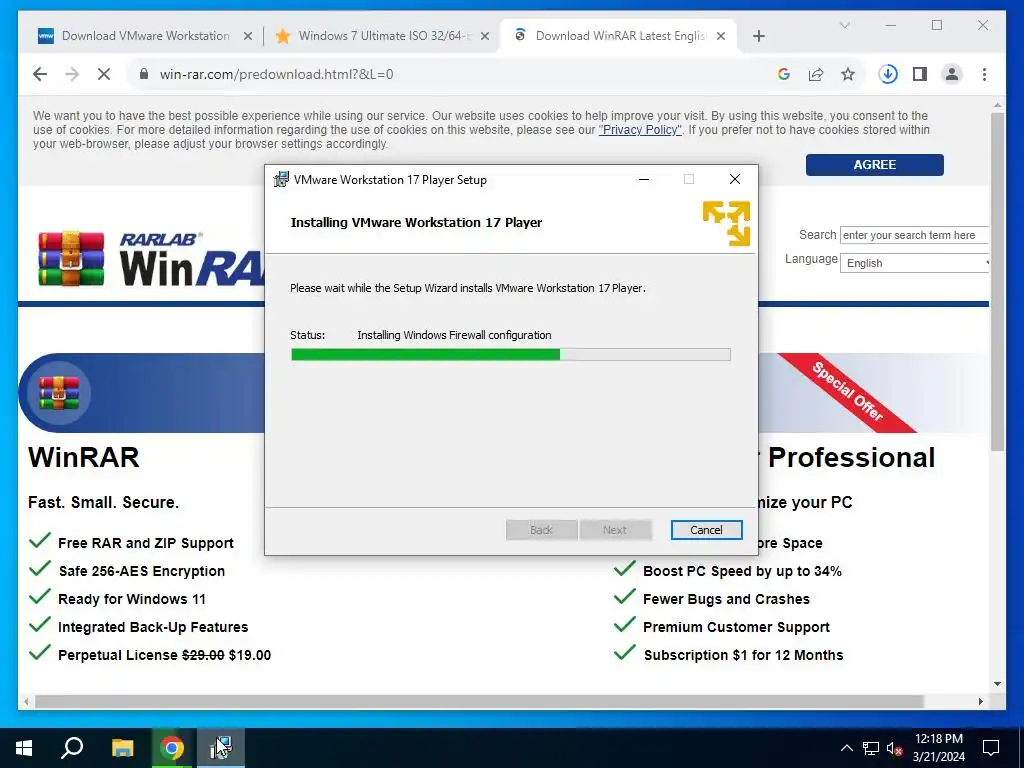Cancel the VMware Player installation
The width and height of the screenshot is (1024, 768).
coord(706,530)
